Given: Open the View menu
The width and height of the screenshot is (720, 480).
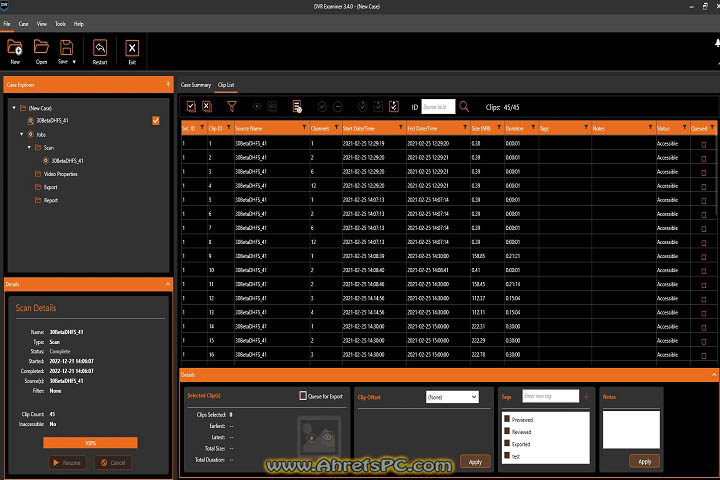Looking at the screenshot, I should tap(42, 24).
